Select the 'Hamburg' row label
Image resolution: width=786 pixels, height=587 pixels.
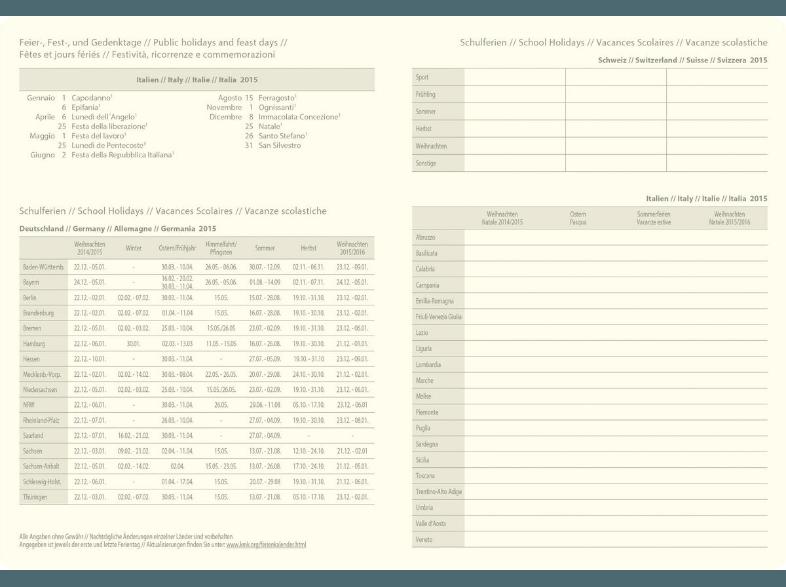(34, 344)
